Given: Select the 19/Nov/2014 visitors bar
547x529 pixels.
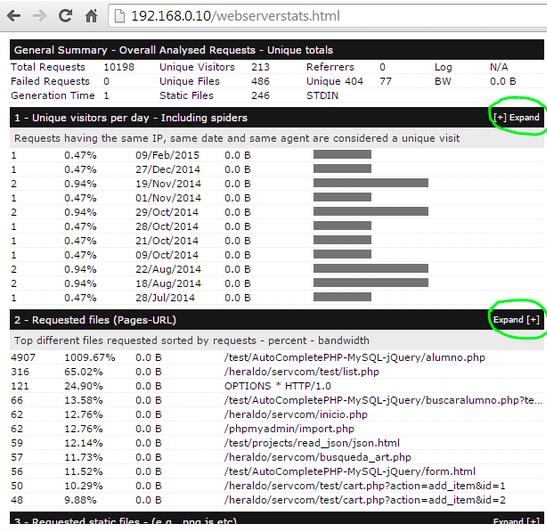Looking at the screenshot, I should pos(371,183).
